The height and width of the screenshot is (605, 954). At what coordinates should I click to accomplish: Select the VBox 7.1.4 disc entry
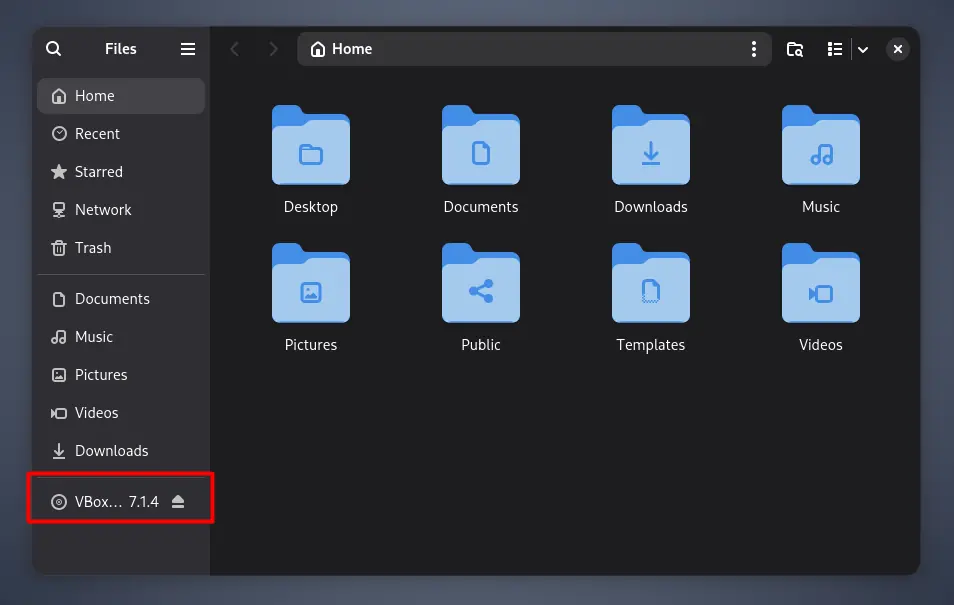tap(105, 502)
